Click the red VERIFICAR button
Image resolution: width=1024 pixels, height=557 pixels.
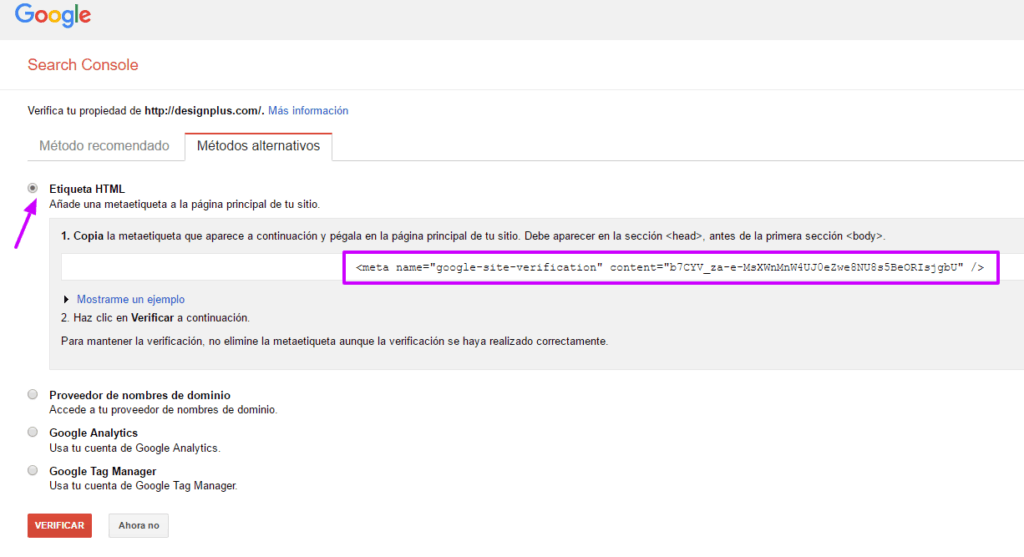(59, 526)
